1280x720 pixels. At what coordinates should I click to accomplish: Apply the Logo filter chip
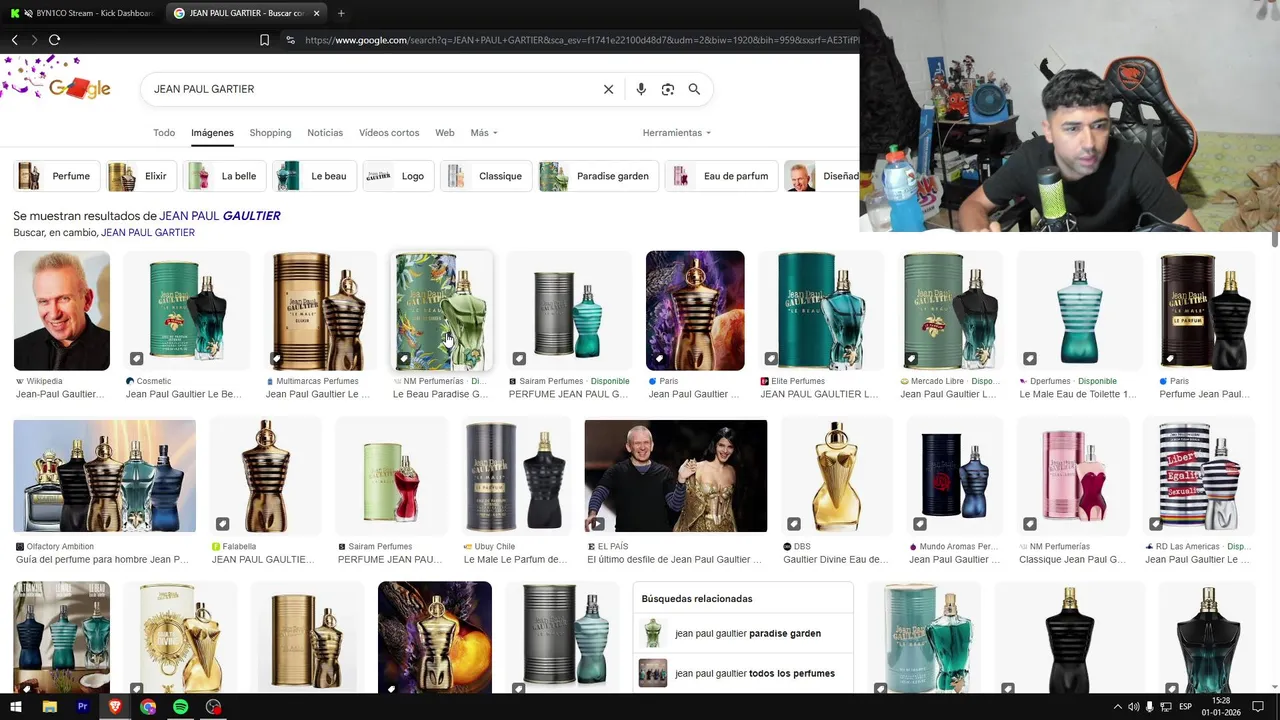pos(398,176)
